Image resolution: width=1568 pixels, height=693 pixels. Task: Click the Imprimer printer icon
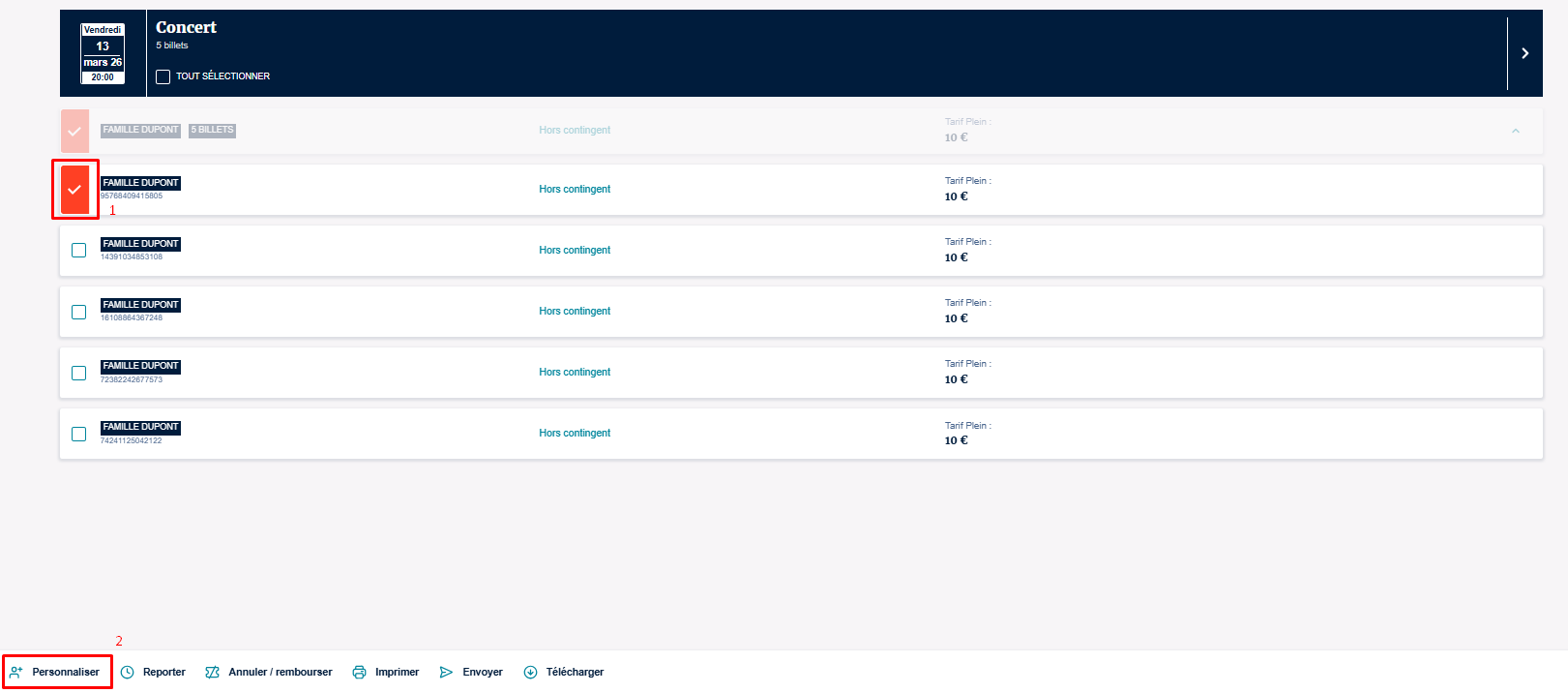click(x=360, y=672)
